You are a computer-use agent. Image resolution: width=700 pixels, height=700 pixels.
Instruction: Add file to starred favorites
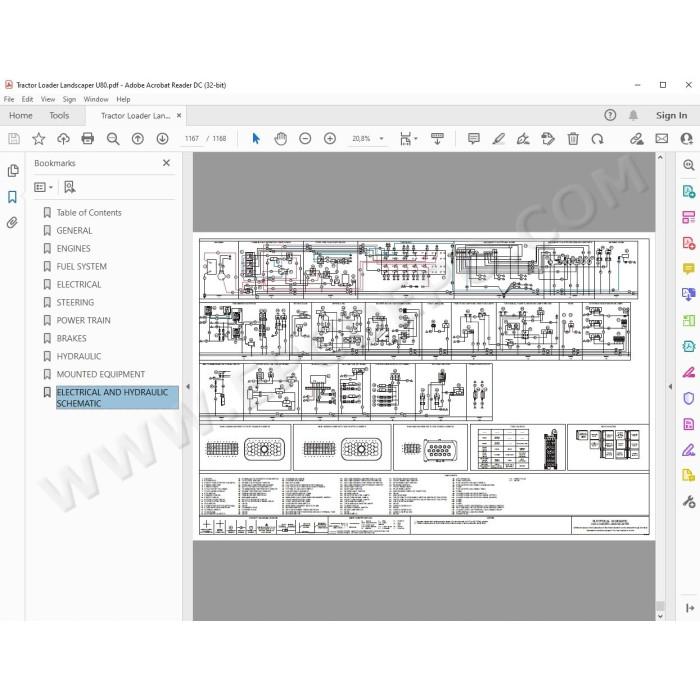39,139
